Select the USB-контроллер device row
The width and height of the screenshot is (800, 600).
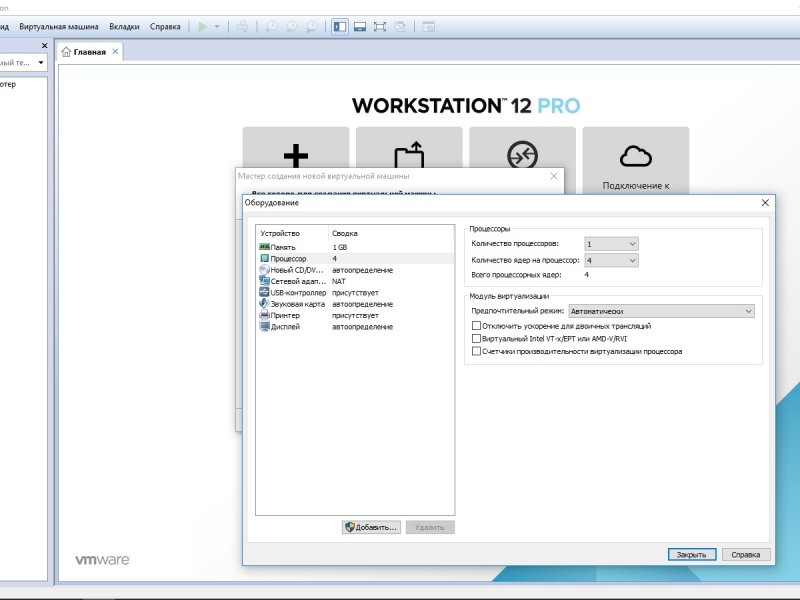356,293
